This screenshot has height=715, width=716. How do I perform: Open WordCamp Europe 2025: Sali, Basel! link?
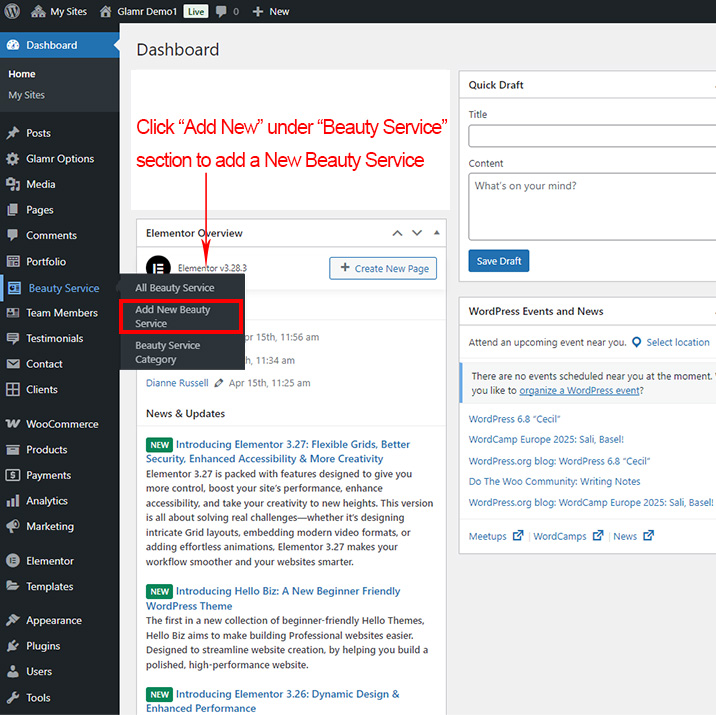pos(546,440)
